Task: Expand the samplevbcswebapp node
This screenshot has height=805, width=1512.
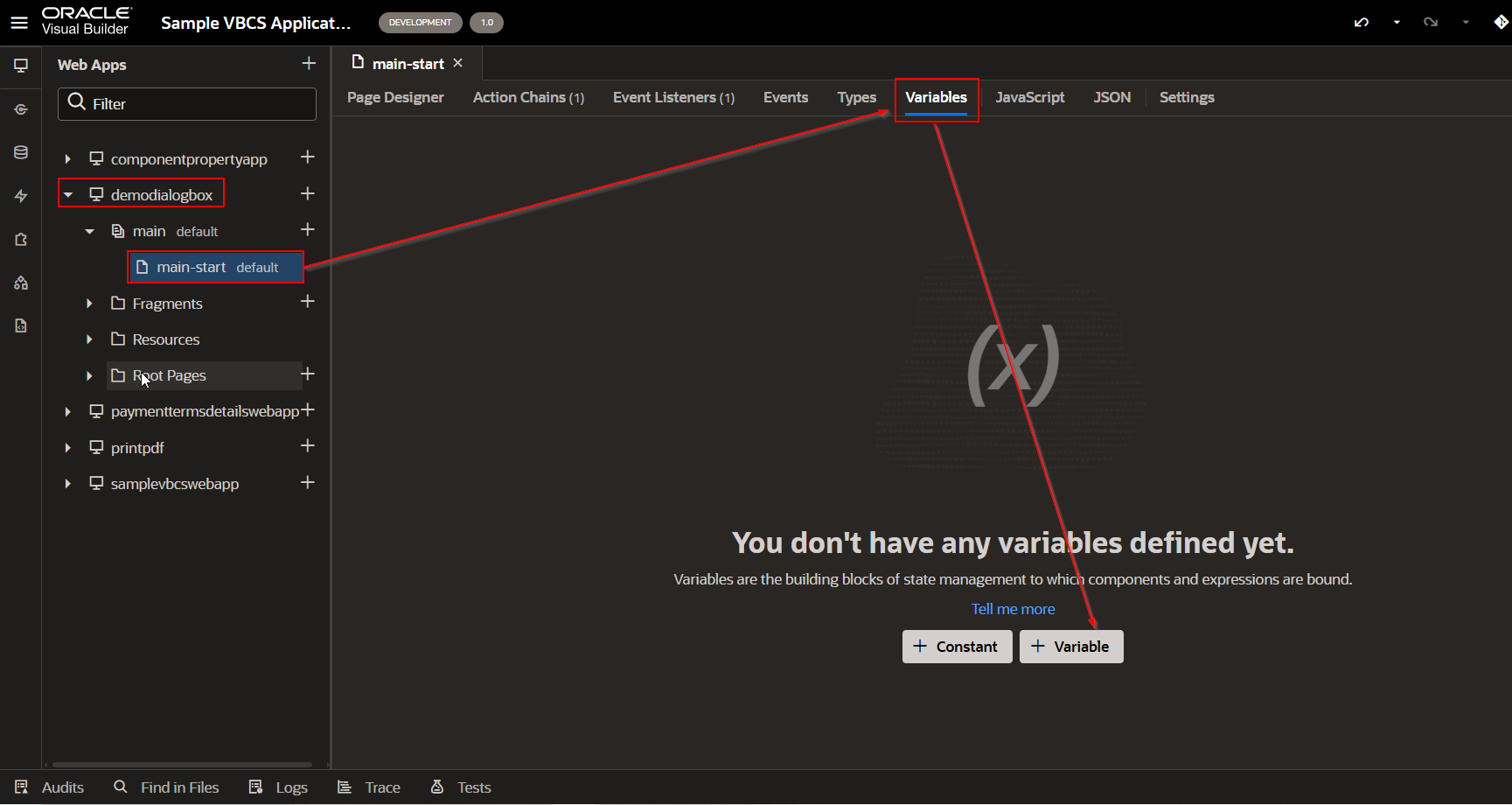Action: point(67,484)
